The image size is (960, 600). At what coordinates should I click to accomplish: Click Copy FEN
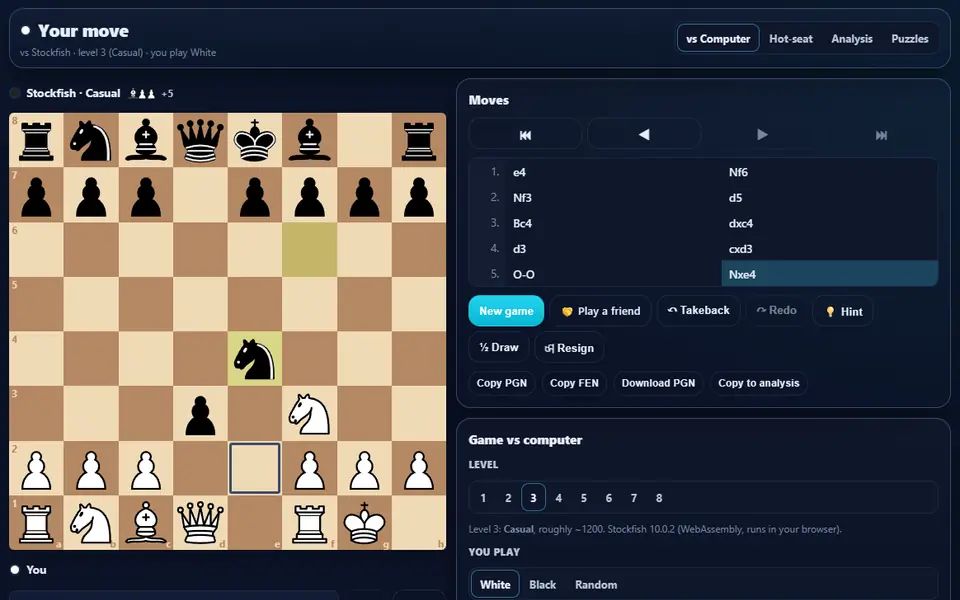[x=574, y=383]
